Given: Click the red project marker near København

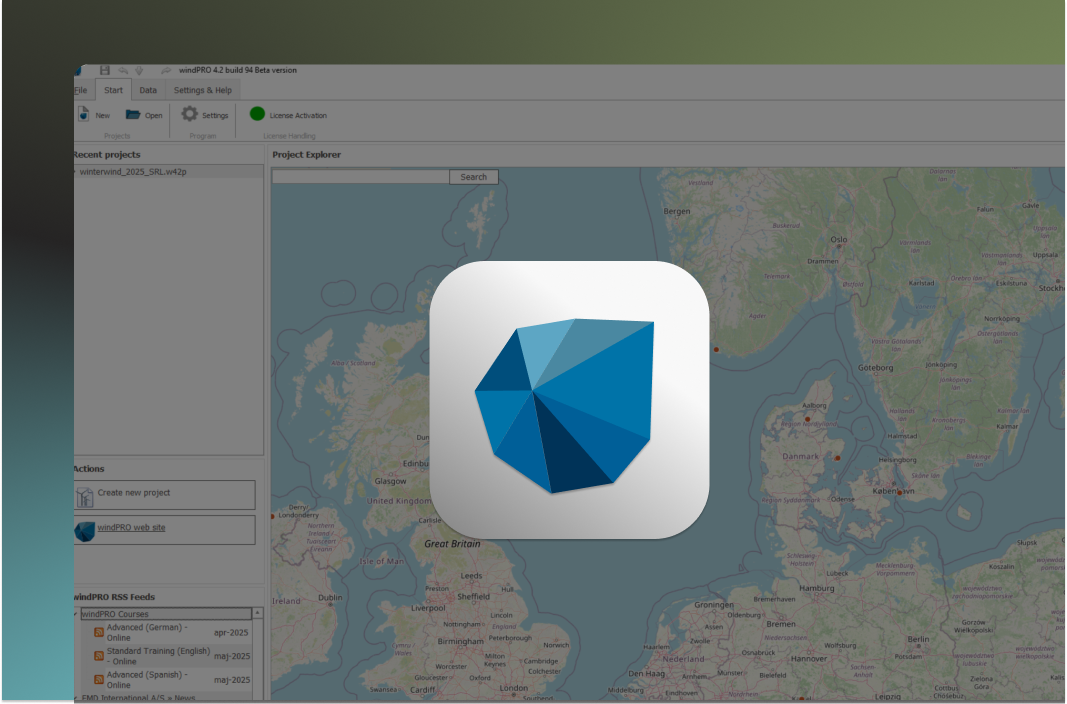Looking at the screenshot, I should (x=900, y=492).
